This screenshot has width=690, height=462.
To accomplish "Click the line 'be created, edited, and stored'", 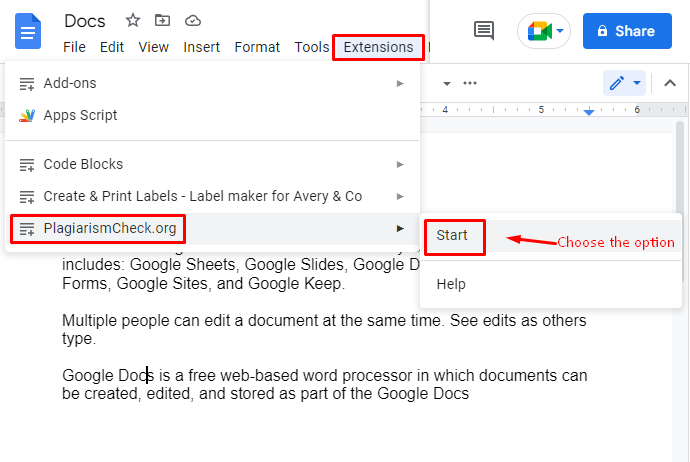I will pos(265,393).
